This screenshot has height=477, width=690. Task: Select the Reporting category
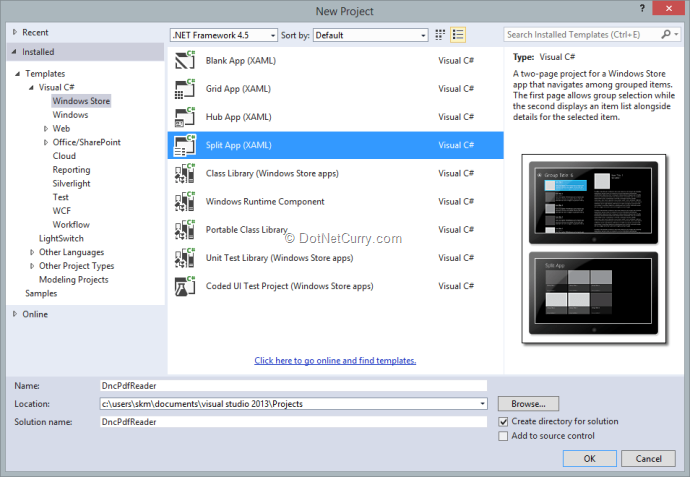tap(71, 170)
